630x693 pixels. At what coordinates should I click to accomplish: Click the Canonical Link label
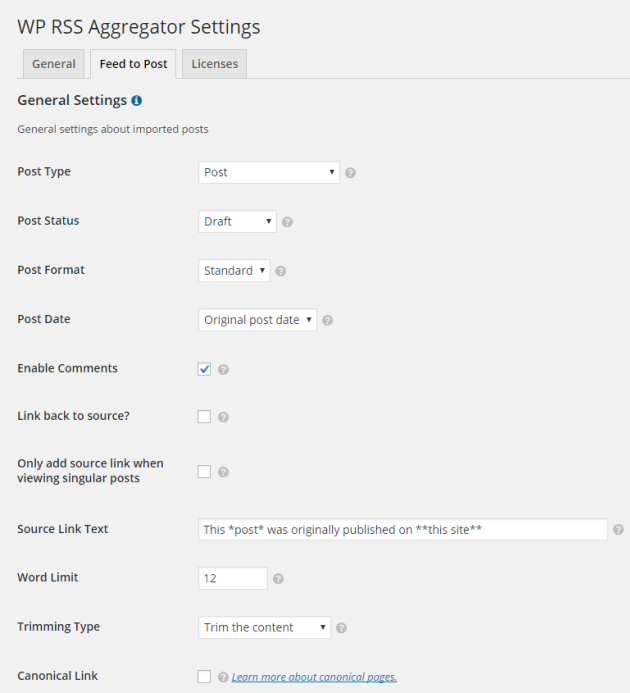pyautogui.click(x=57, y=676)
